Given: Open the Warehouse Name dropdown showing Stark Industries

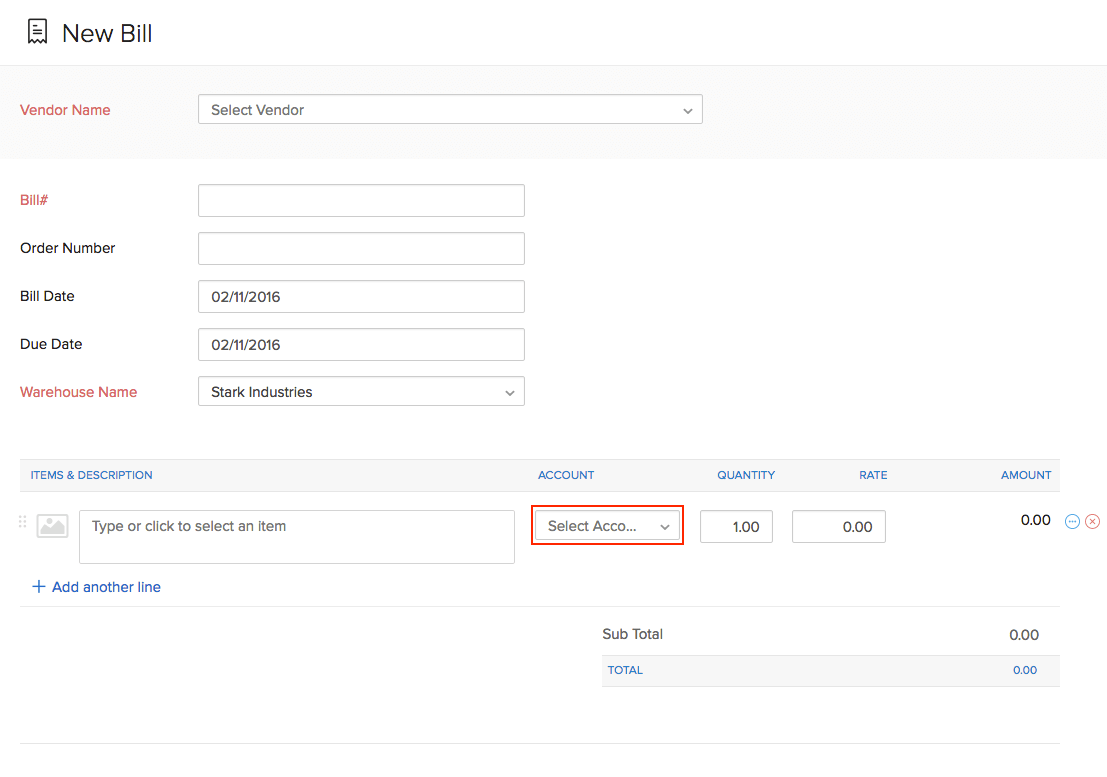Looking at the screenshot, I should click(x=361, y=391).
